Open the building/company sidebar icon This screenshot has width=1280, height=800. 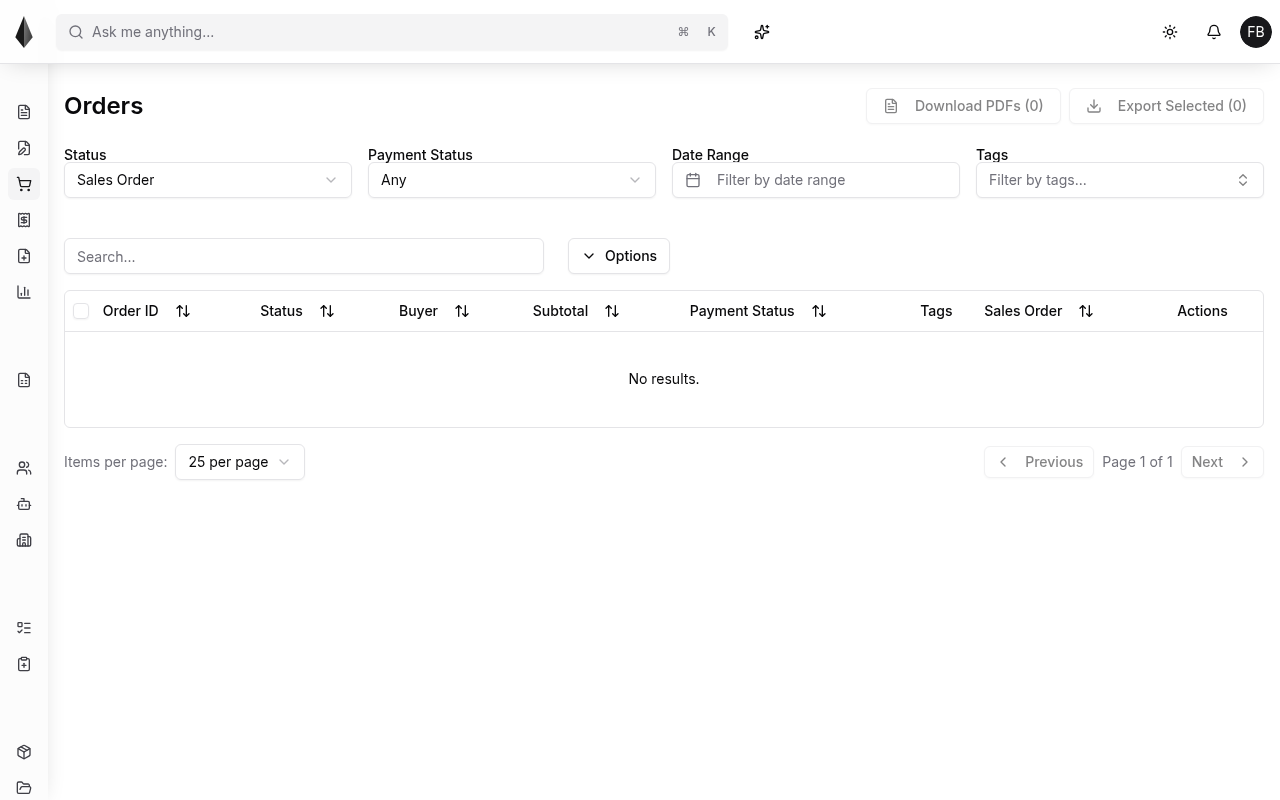pyautogui.click(x=24, y=540)
